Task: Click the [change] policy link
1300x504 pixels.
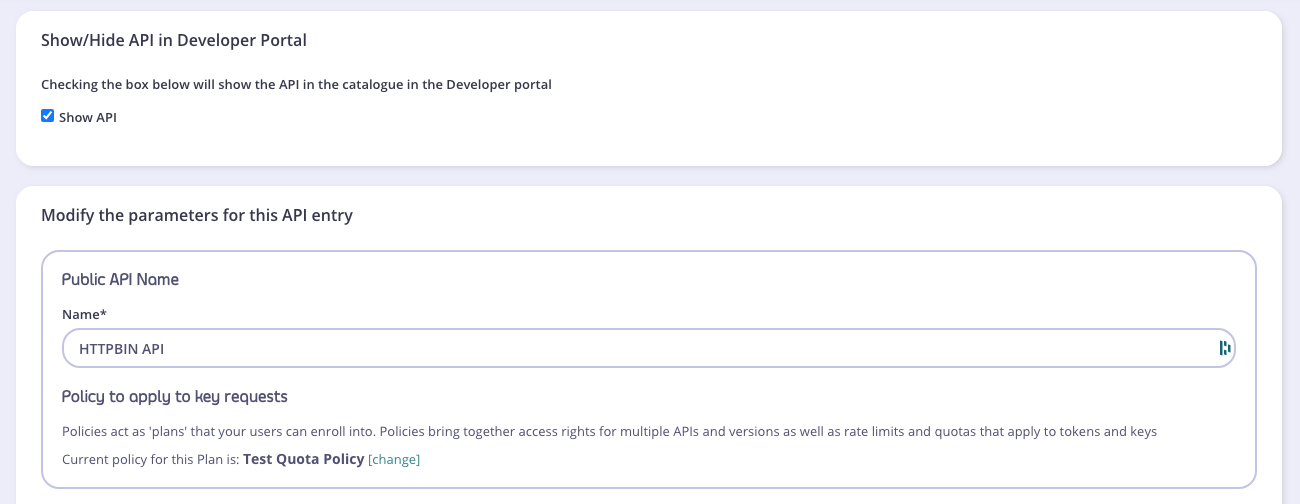Action: pyautogui.click(x=394, y=460)
